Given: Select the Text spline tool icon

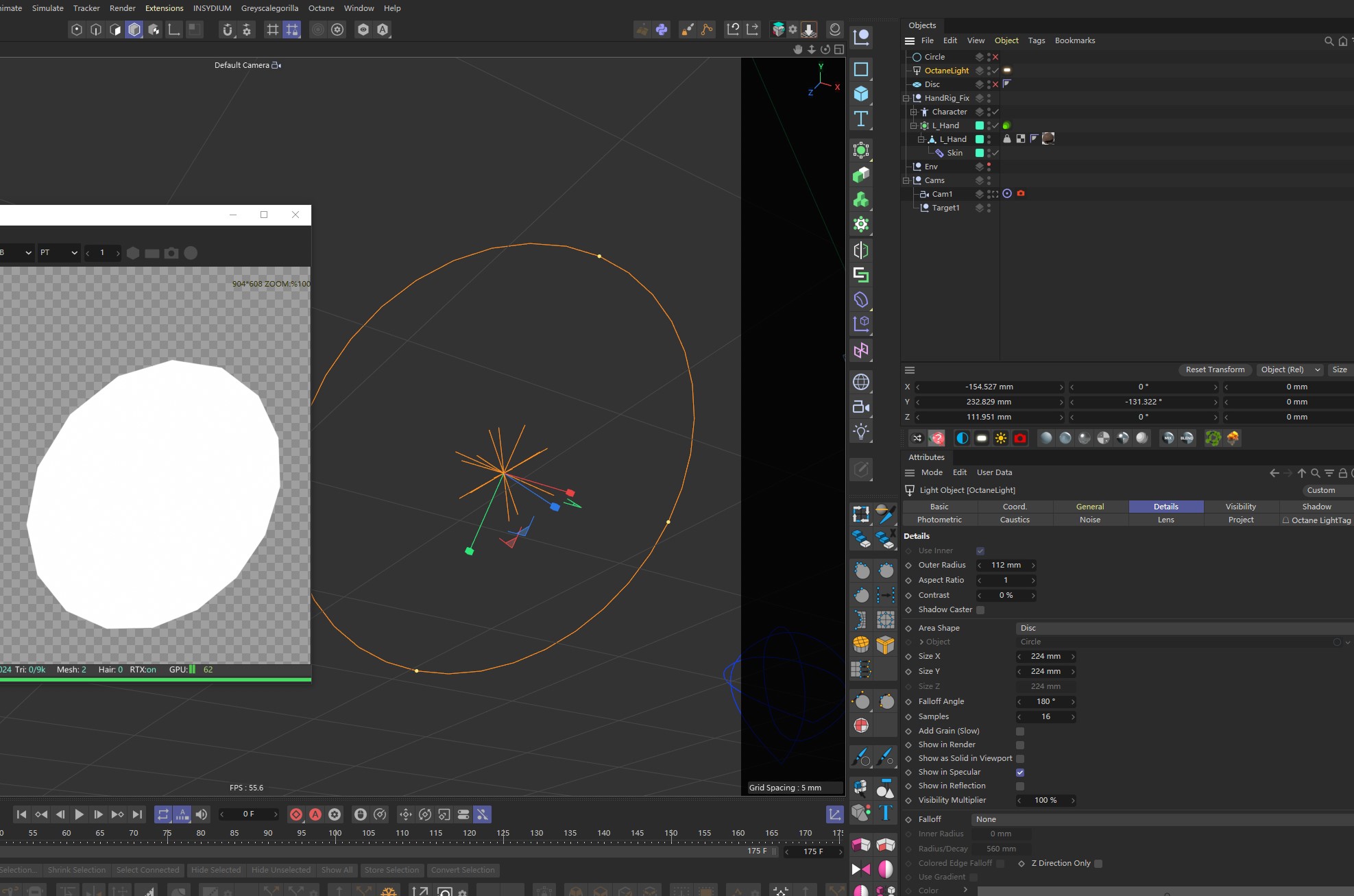Looking at the screenshot, I should 861,119.
